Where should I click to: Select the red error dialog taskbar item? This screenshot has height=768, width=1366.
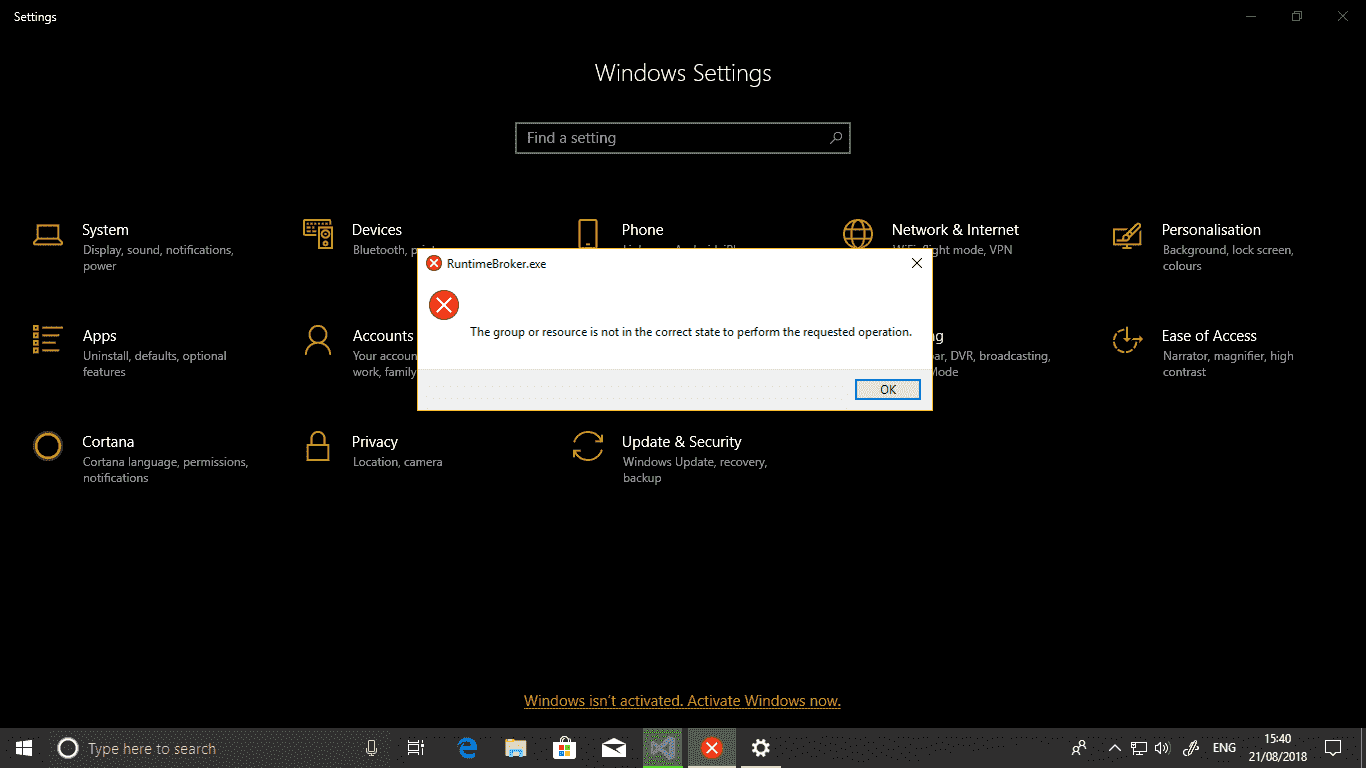click(x=711, y=748)
